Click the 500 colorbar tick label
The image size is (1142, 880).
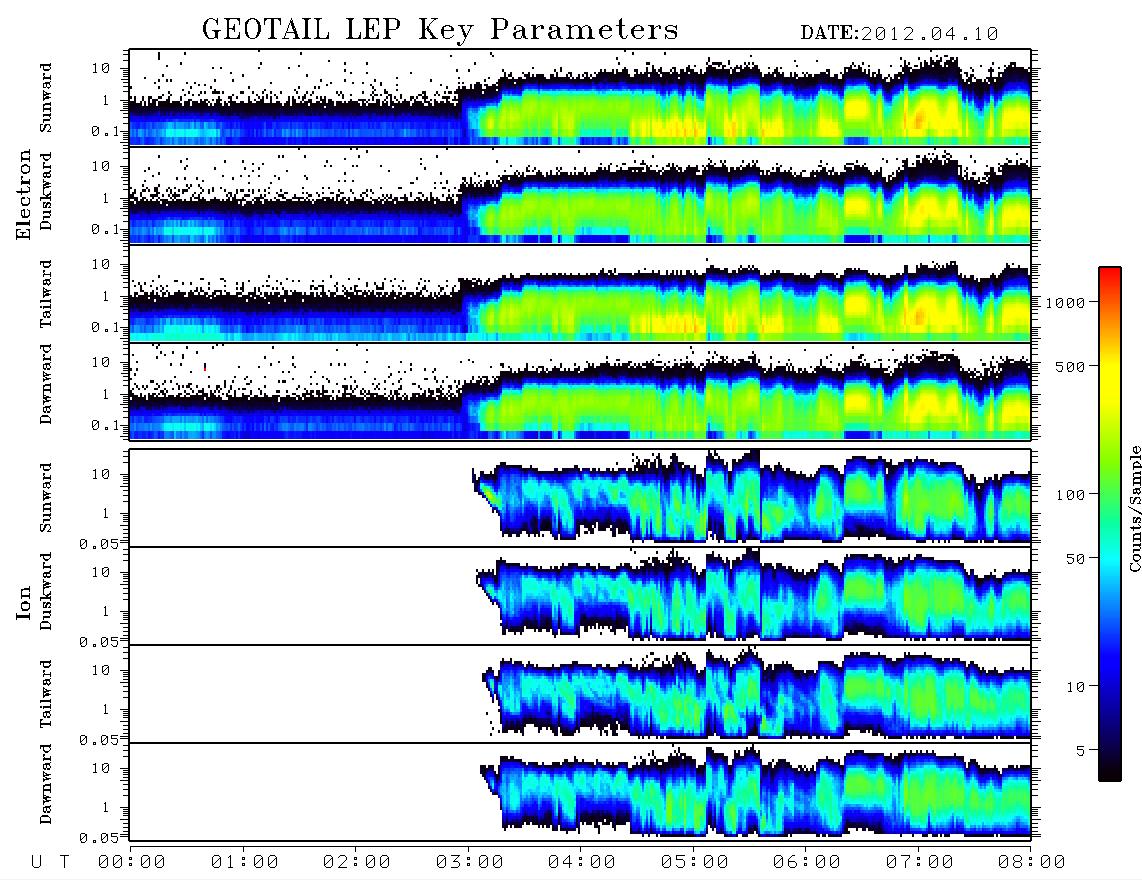pyautogui.click(x=1070, y=366)
